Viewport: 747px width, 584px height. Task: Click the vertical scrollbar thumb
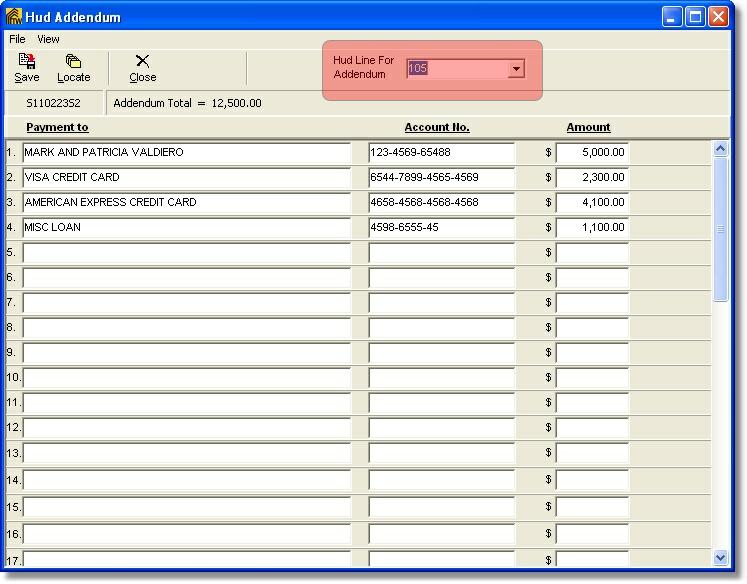pyautogui.click(x=721, y=229)
